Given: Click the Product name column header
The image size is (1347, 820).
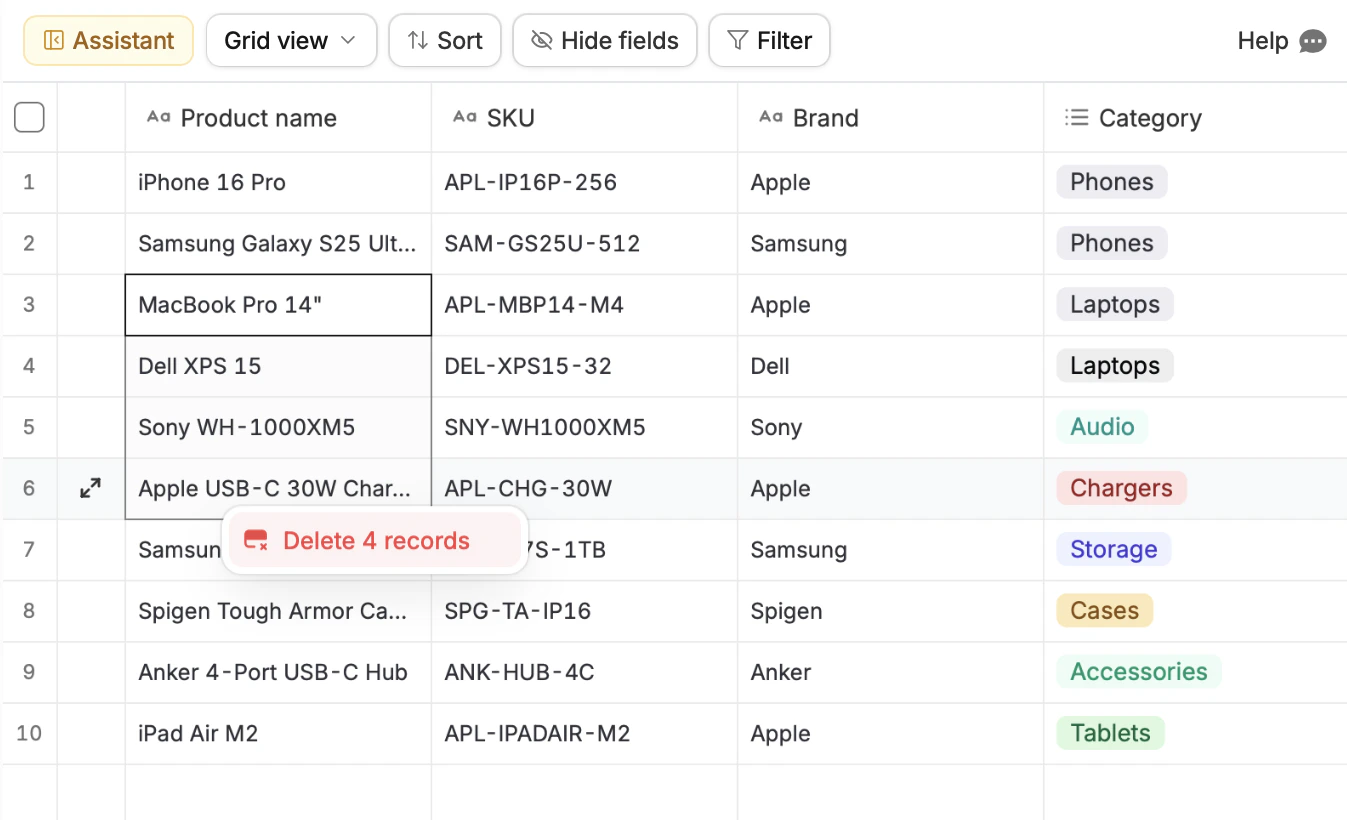Looking at the screenshot, I should point(278,118).
